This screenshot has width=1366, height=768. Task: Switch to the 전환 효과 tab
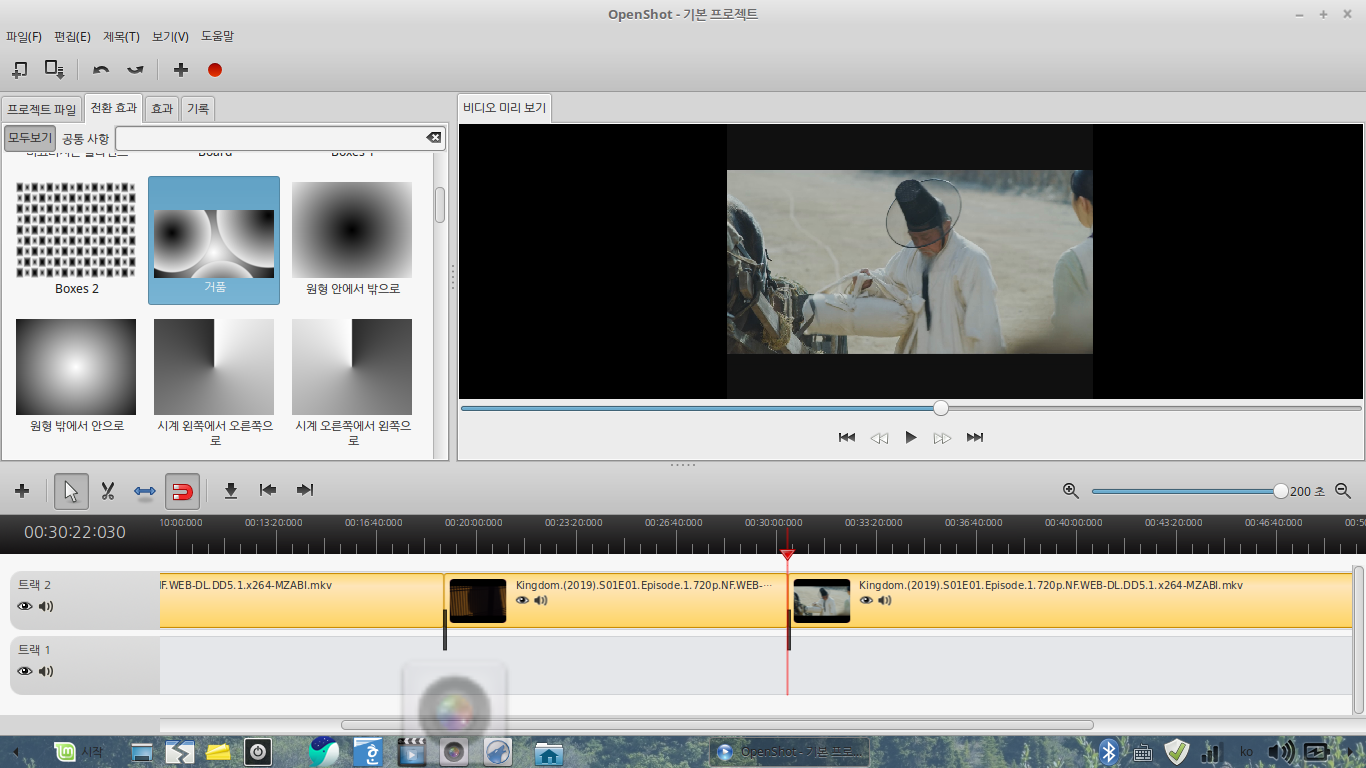114,108
